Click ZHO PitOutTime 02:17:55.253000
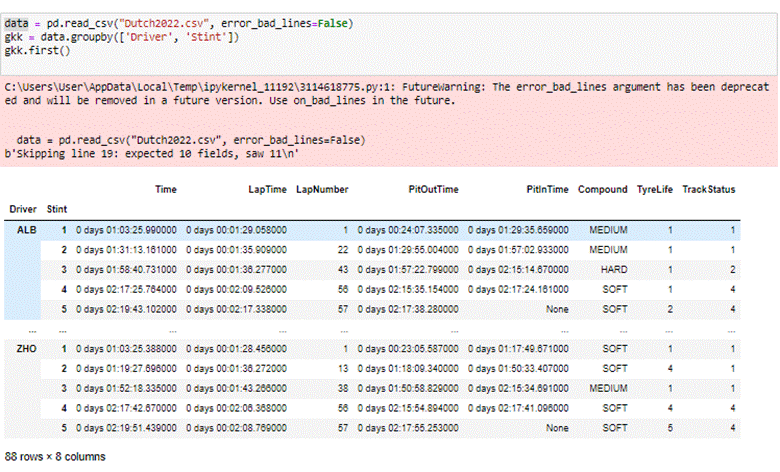 408,428
